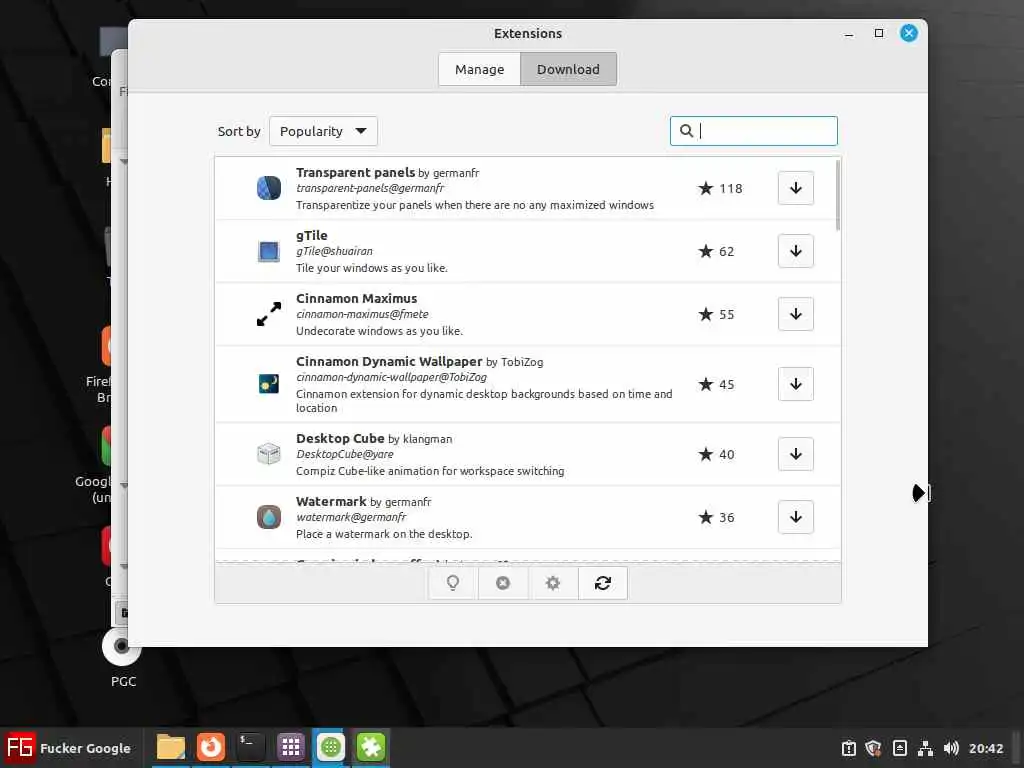Click the extensions search field
Image resolution: width=1024 pixels, height=768 pixels.
(x=754, y=131)
